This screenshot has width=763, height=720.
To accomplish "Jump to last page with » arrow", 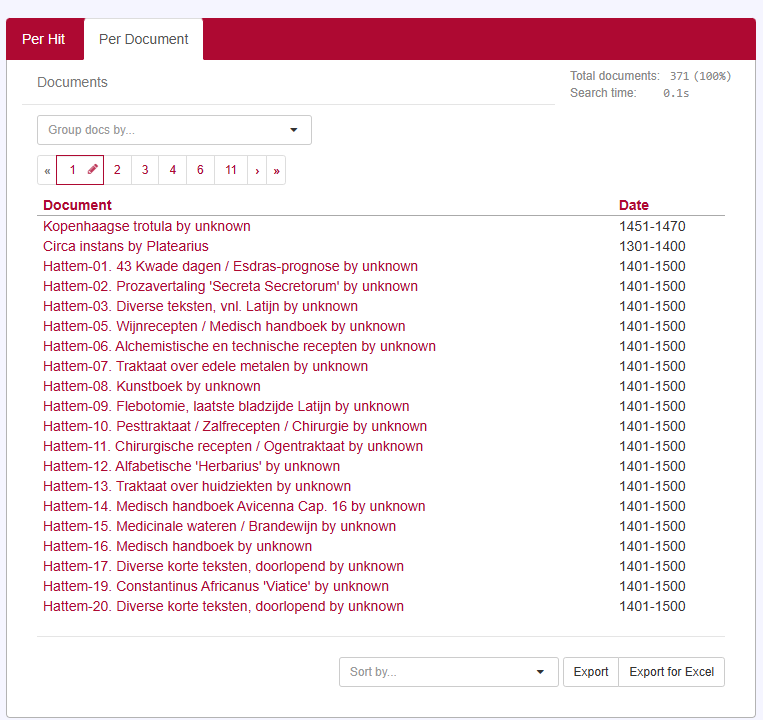I will (276, 170).
